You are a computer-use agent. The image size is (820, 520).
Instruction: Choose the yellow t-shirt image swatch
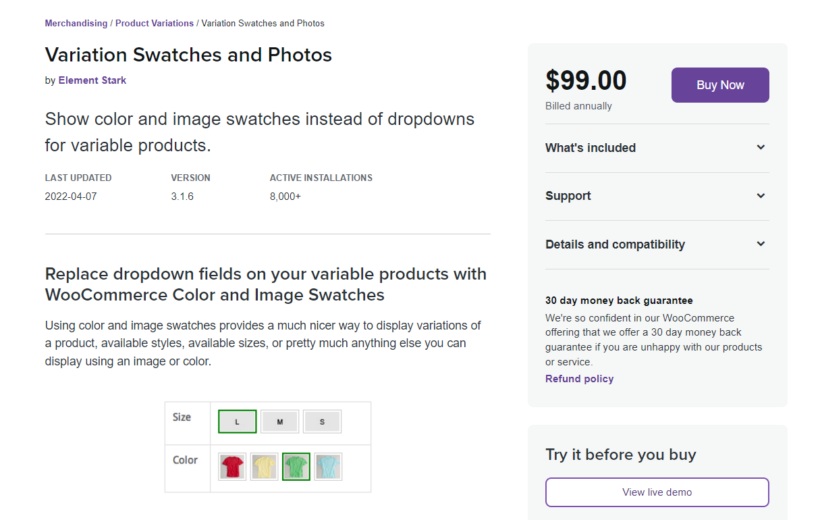tap(264, 466)
